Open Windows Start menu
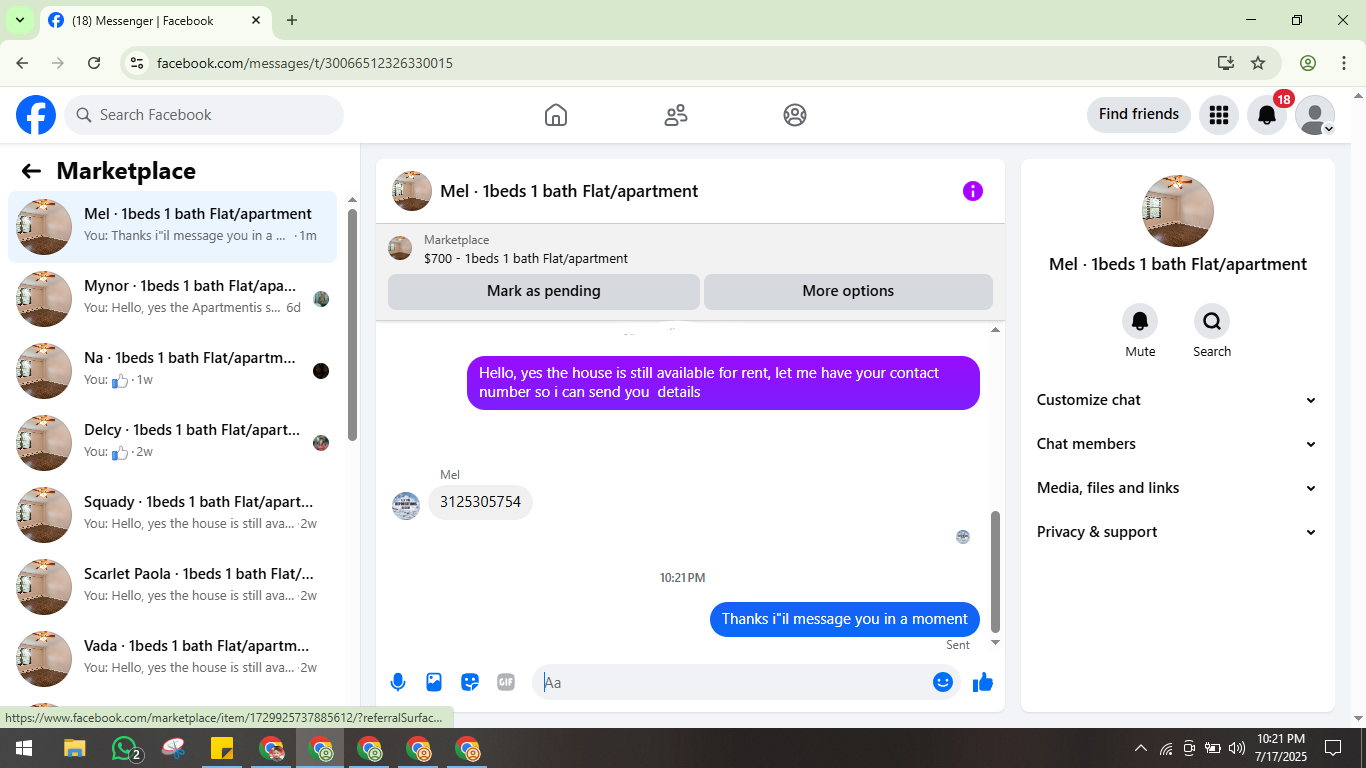Viewport: 1366px width, 768px height. pyautogui.click(x=24, y=748)
